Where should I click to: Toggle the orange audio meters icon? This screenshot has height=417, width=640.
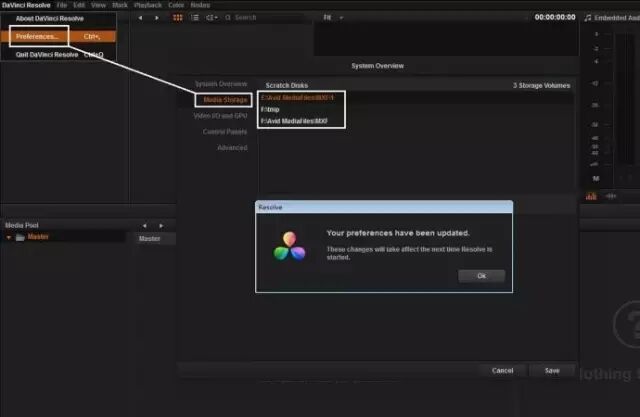pyautogui.click(x=591, y=197)
